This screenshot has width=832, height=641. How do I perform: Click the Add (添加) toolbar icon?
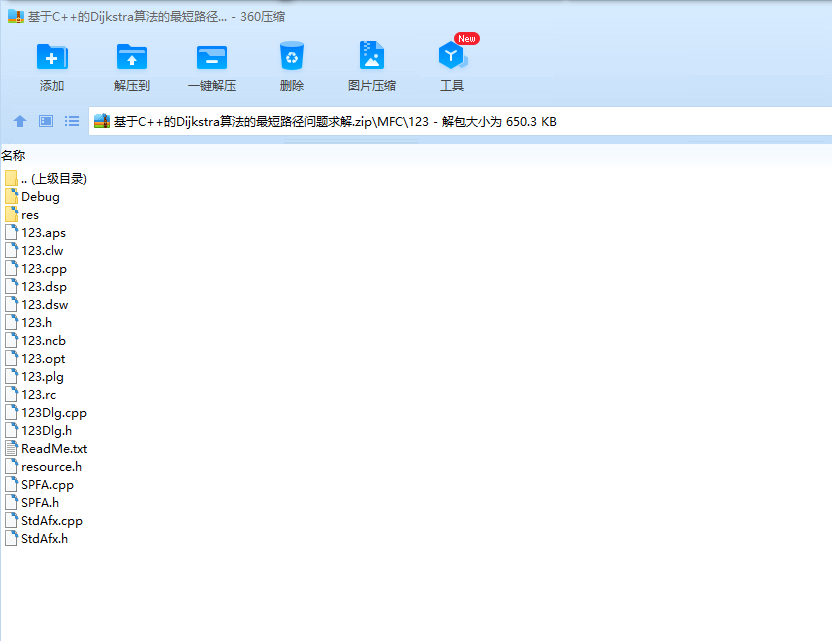(x=52, y=57)
